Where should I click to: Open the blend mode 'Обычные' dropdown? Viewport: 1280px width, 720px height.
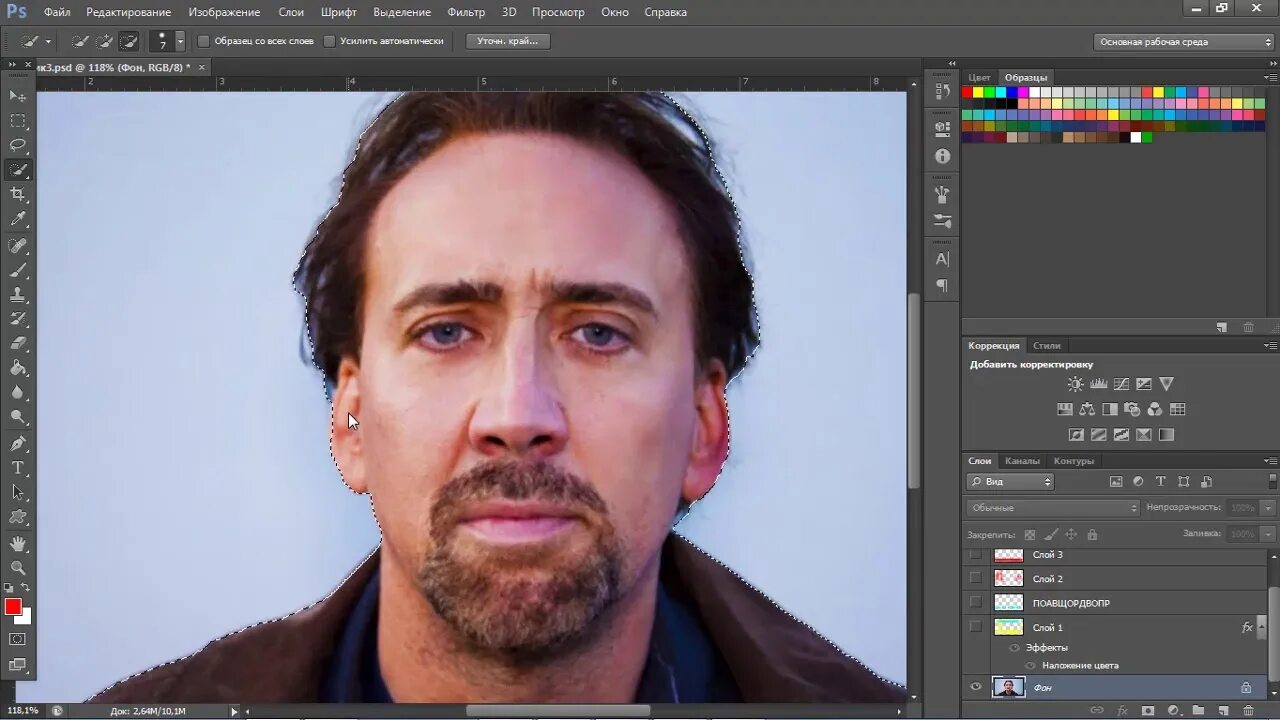1053,508
